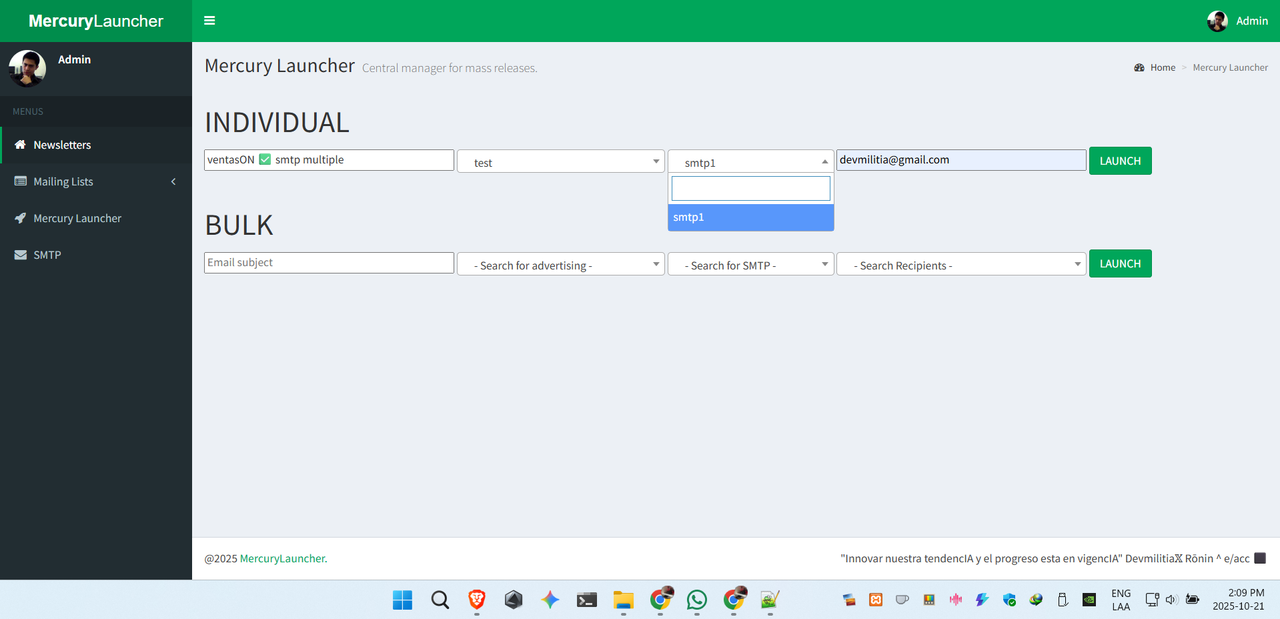Click the bulk Email subject field
Screen dimensions: 1280x619
[329, 263]
